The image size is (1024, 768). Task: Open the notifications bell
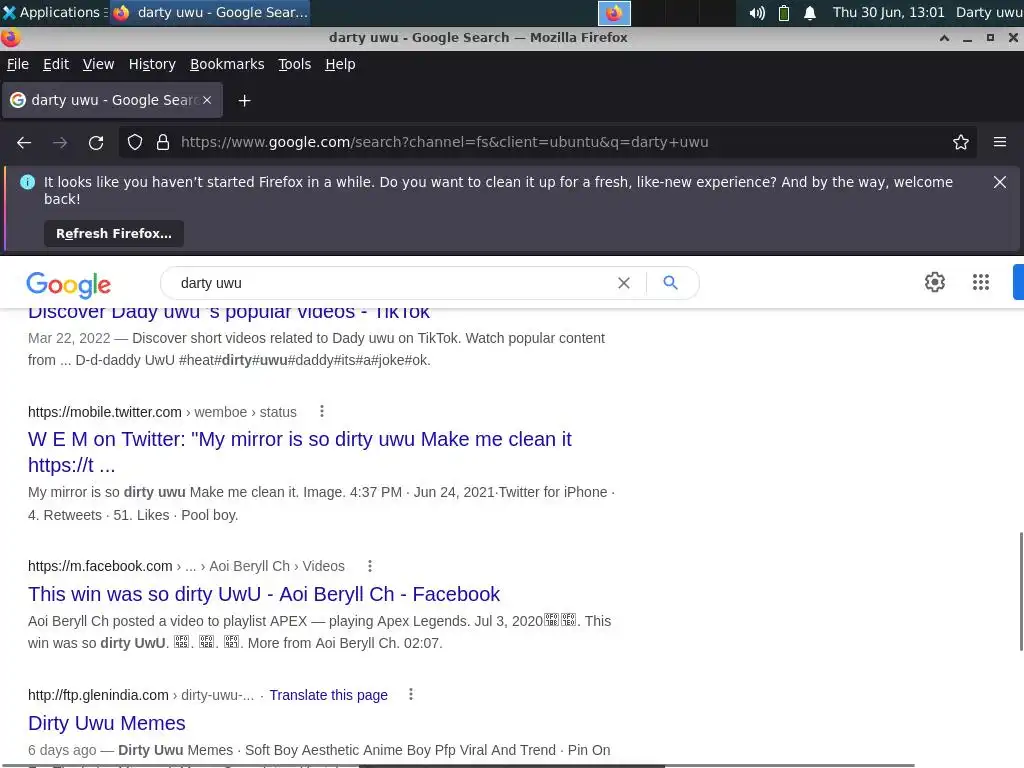coord(810,13)
